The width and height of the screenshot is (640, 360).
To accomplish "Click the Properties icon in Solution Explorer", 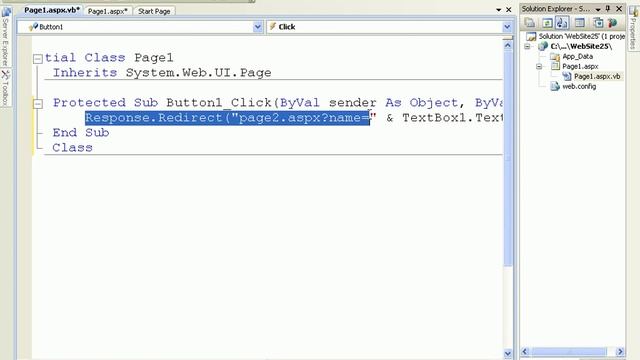I will (530, 23).
